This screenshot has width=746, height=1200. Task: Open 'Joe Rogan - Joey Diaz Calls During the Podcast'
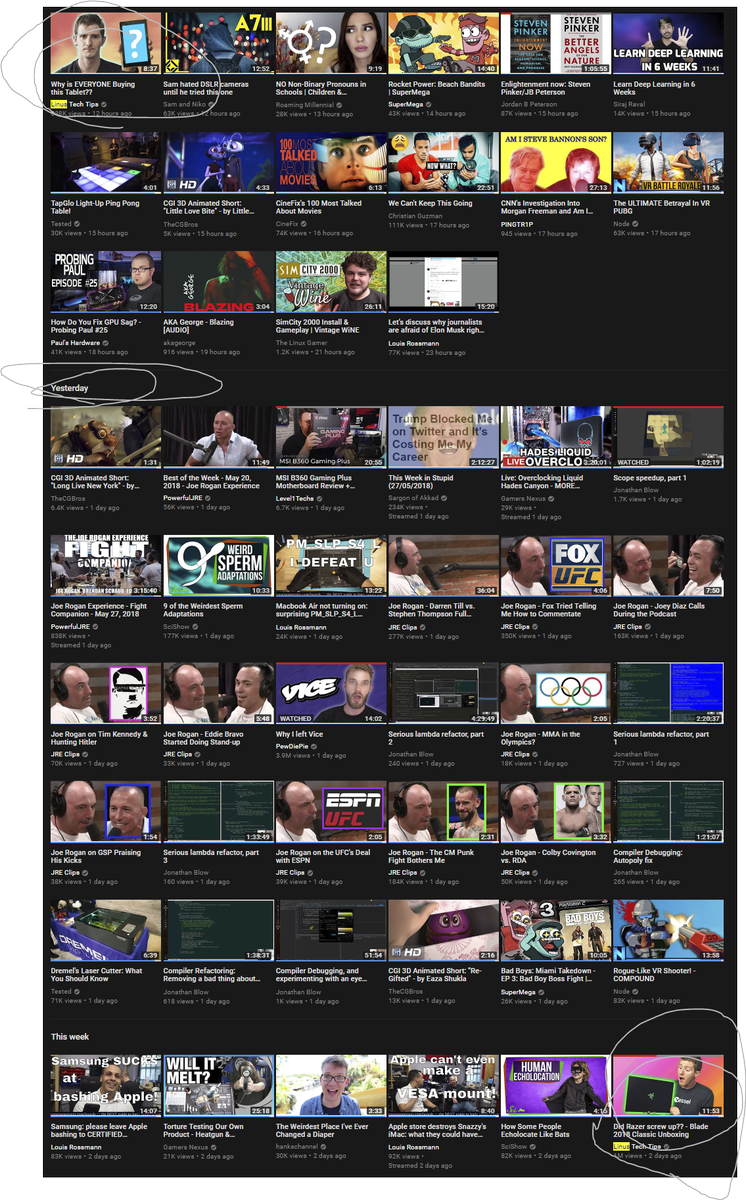click(659, 611)
